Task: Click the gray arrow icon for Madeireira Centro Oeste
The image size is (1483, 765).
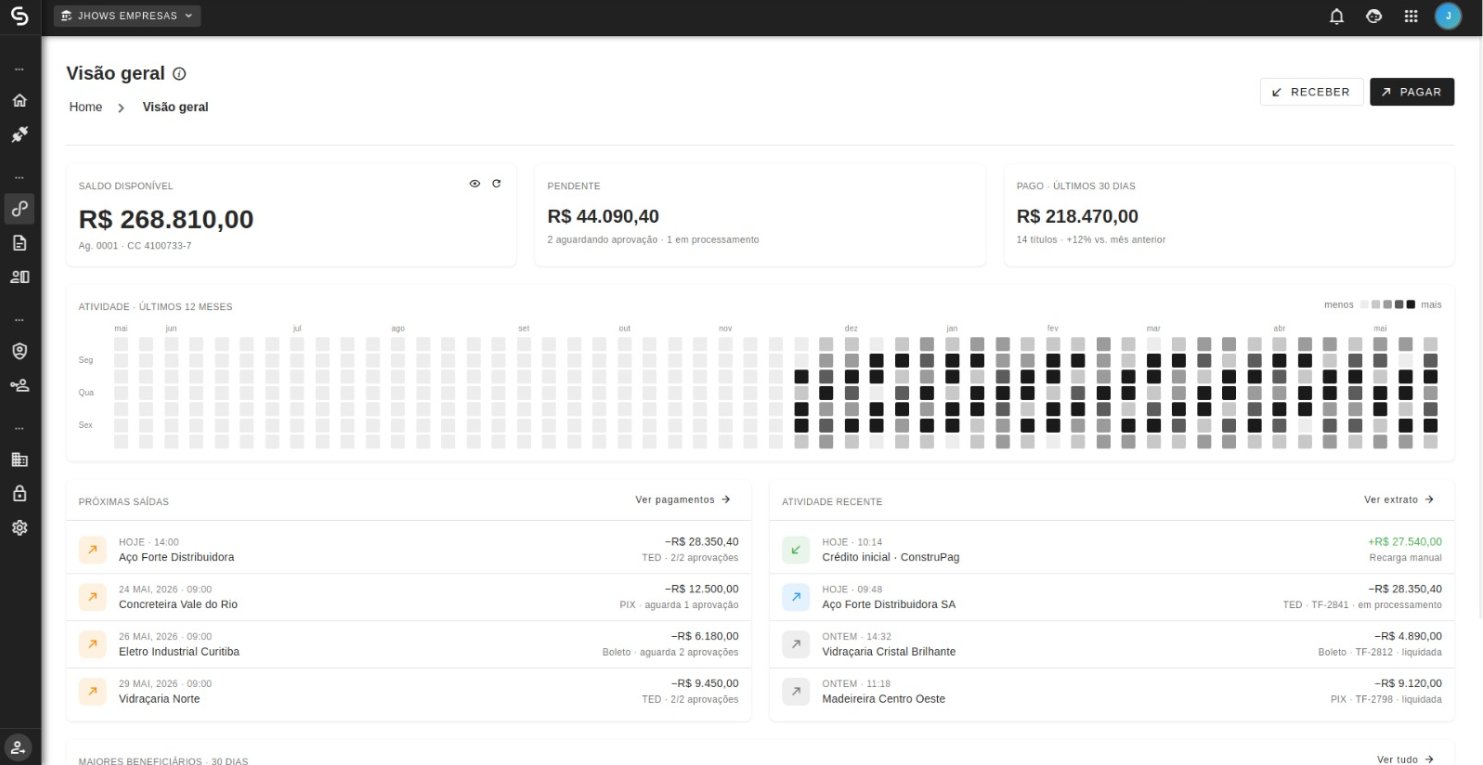Action: point(796,691)
